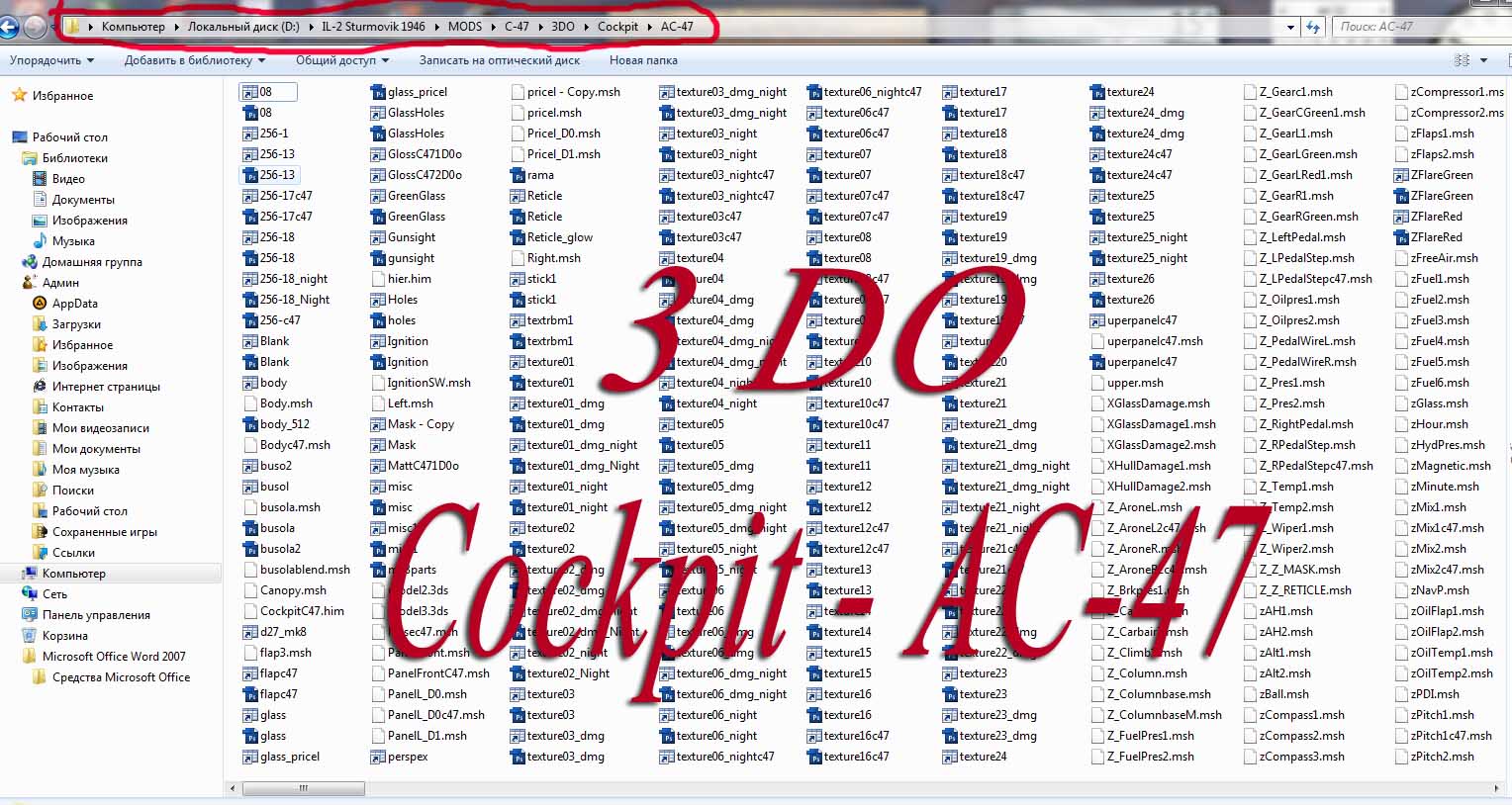Screen dimensions: 1512x805
Task: Click the icon of file upper.msh
Action: coord(1097,383)
